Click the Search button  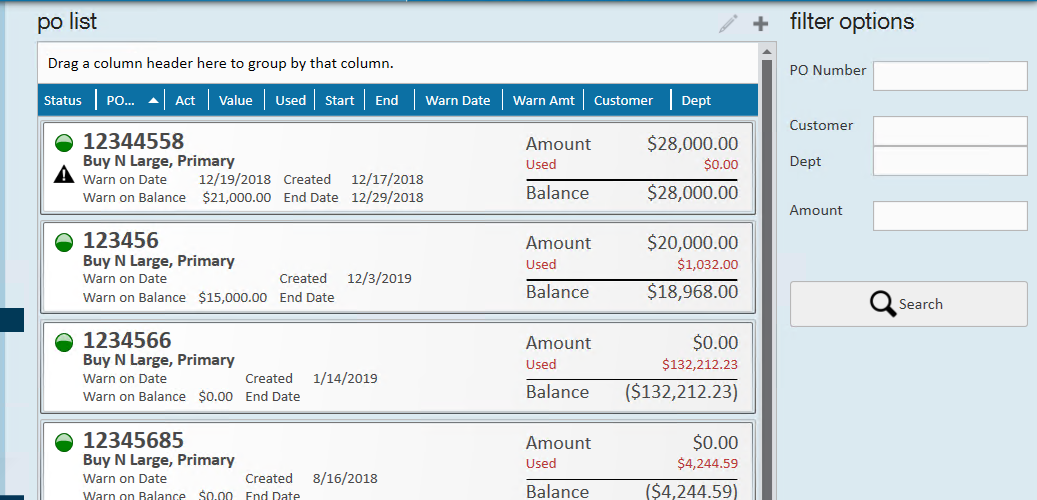coord(909,304)
